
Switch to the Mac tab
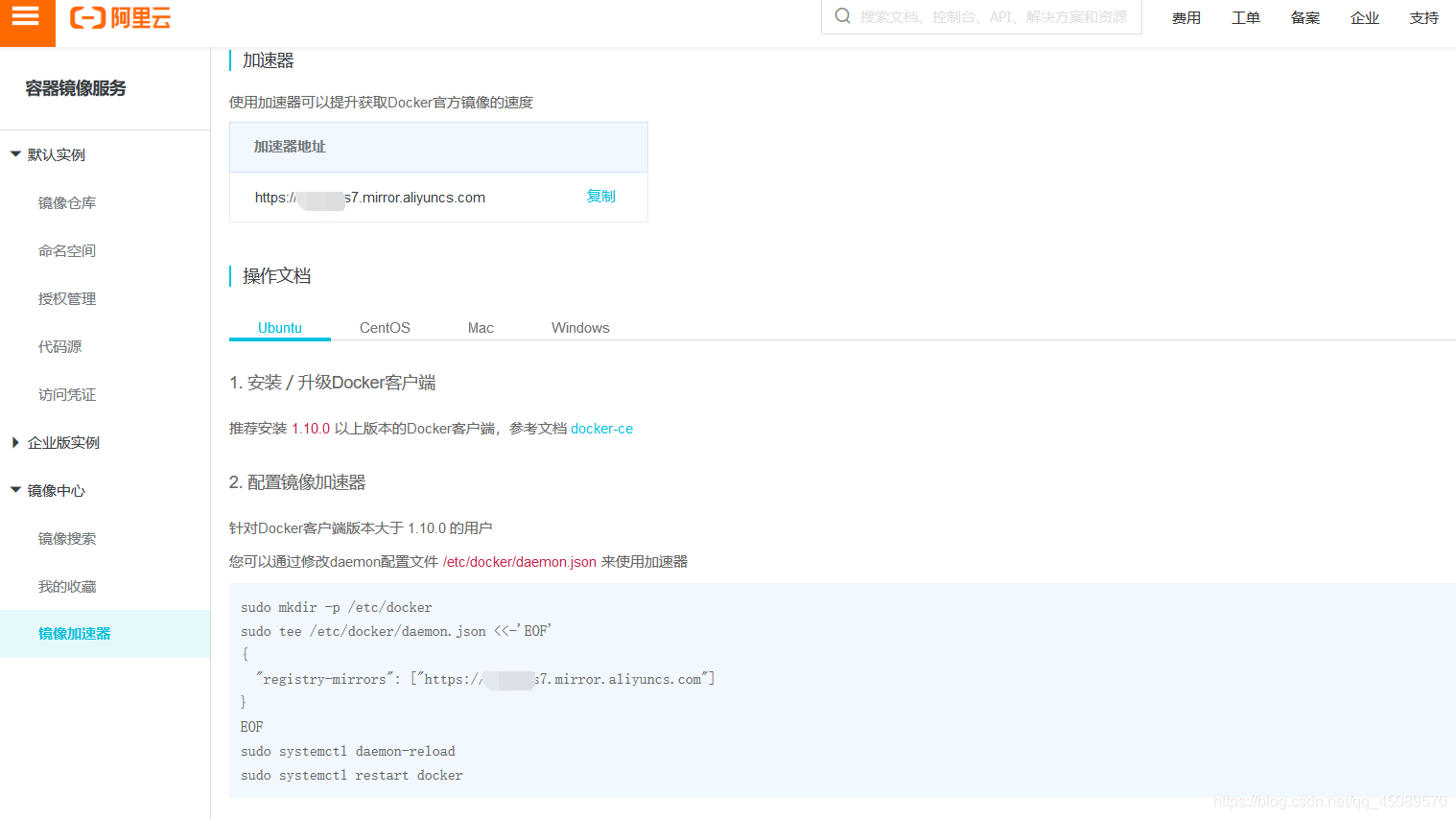coord(481,328)
